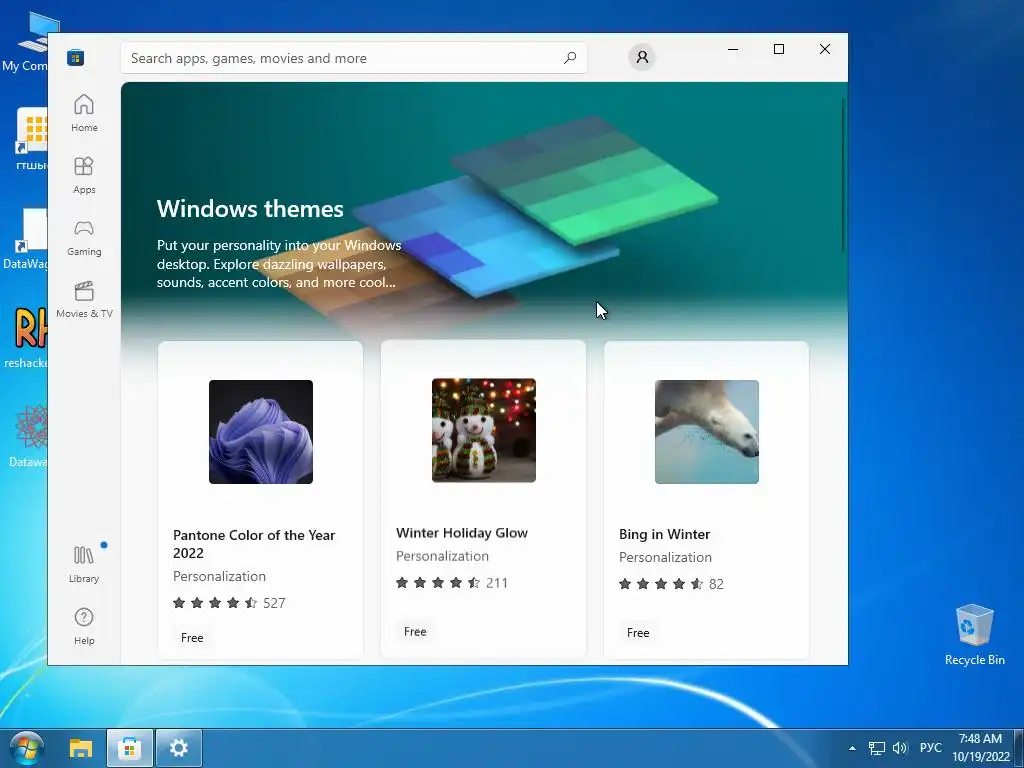Minimize the Microsoft Store window
Viewport: 1024px width, 768px height.
(x=733, y=49)
